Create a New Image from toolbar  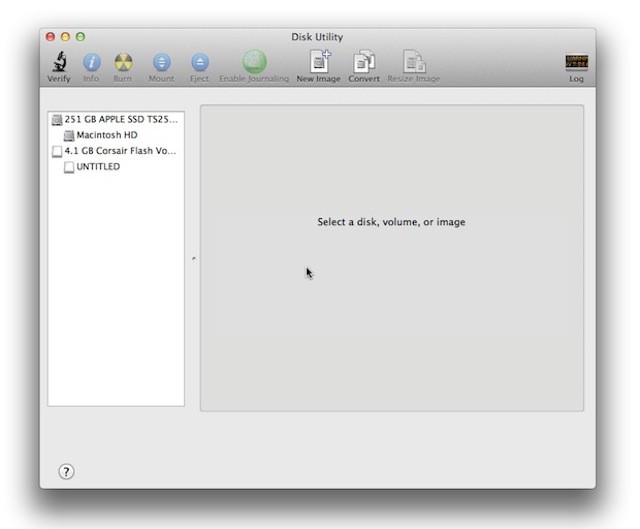point(319,62)
